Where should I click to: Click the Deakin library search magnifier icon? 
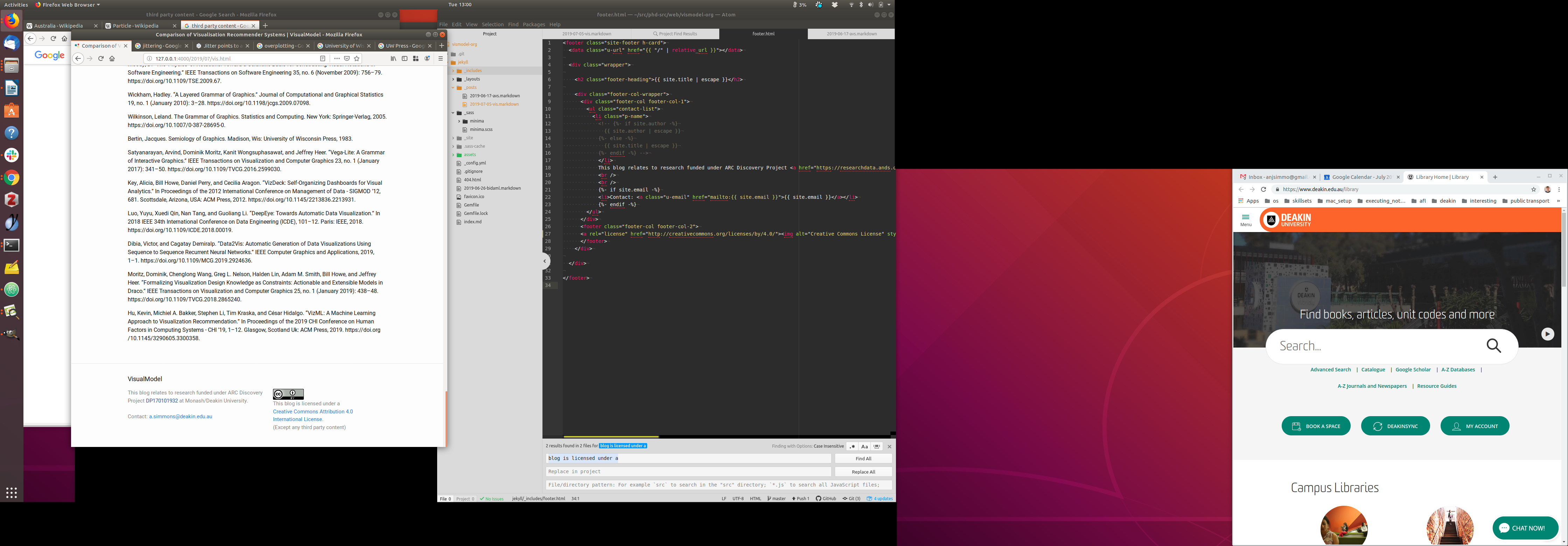coord(1493,346)
